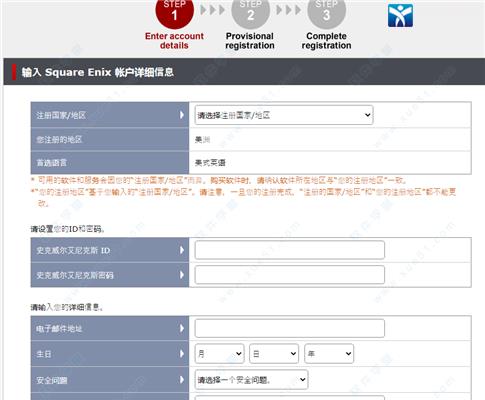
Task: Click the Step 1 red circle icon
Action: [174, 13]
